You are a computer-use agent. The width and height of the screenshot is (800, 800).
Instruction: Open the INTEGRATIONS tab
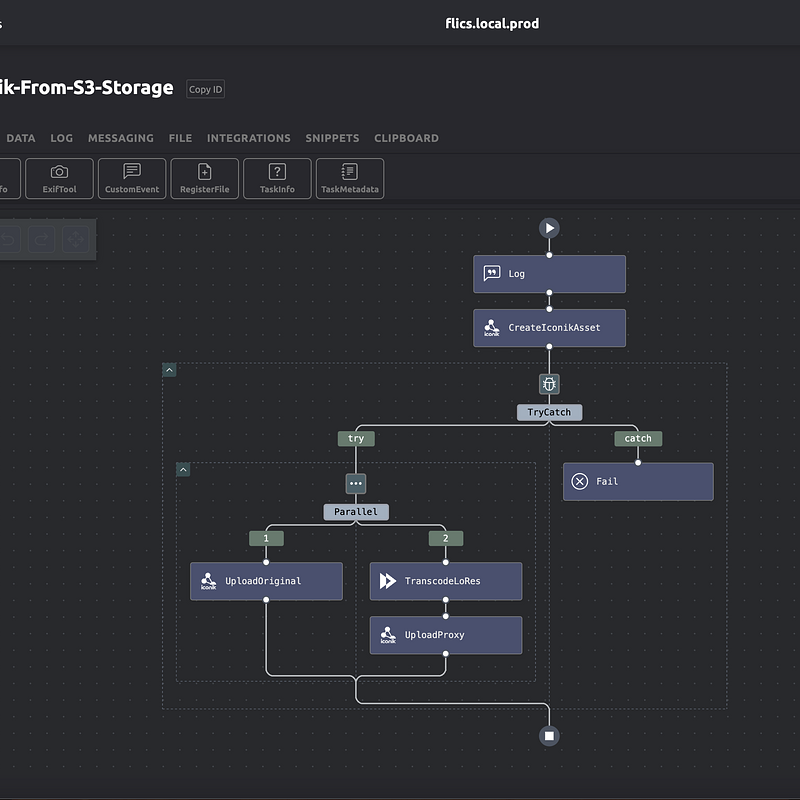[249, 138]
